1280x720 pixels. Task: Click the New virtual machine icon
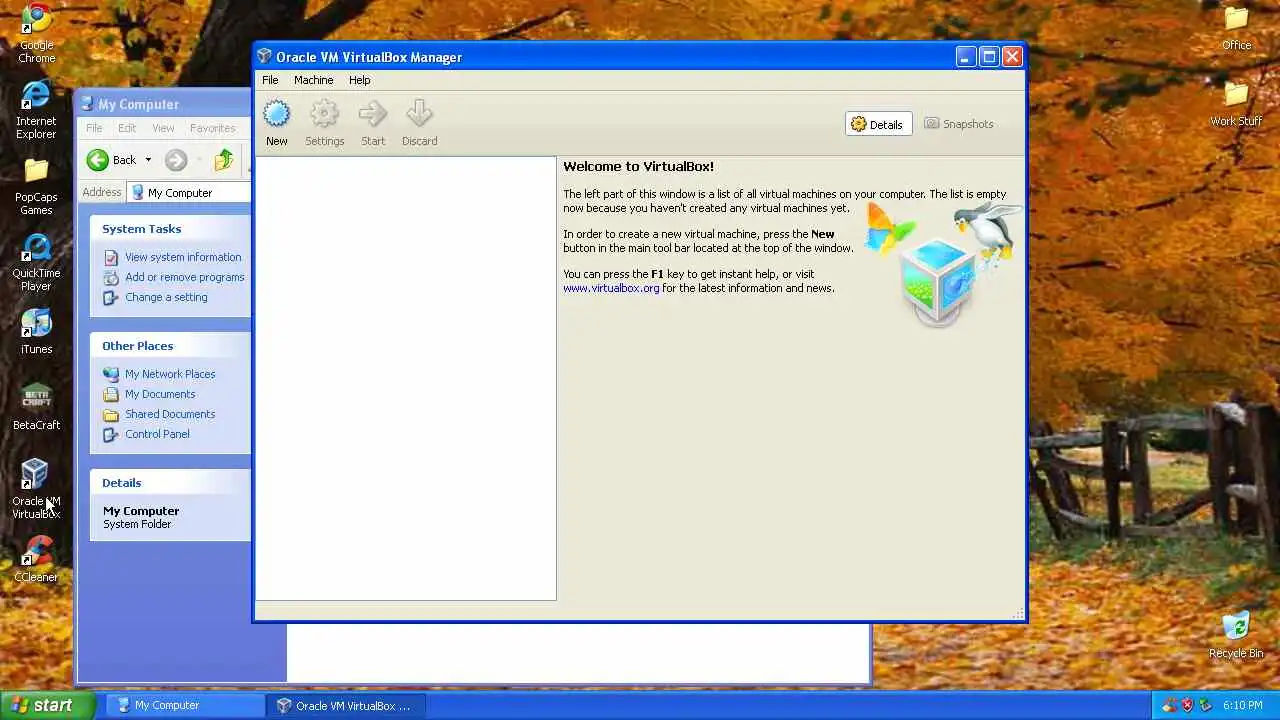coord(277,114)
